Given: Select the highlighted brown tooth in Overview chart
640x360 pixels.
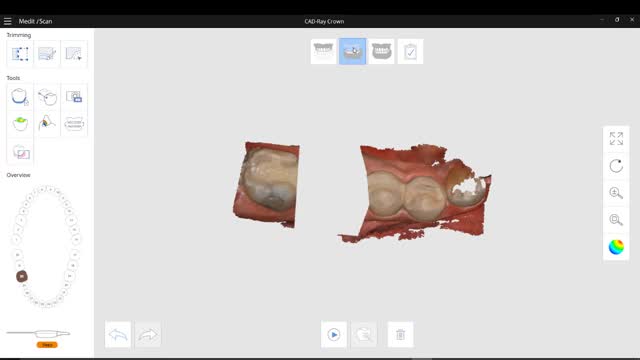Looking at the screenshot, I should (x=22, y=276).
